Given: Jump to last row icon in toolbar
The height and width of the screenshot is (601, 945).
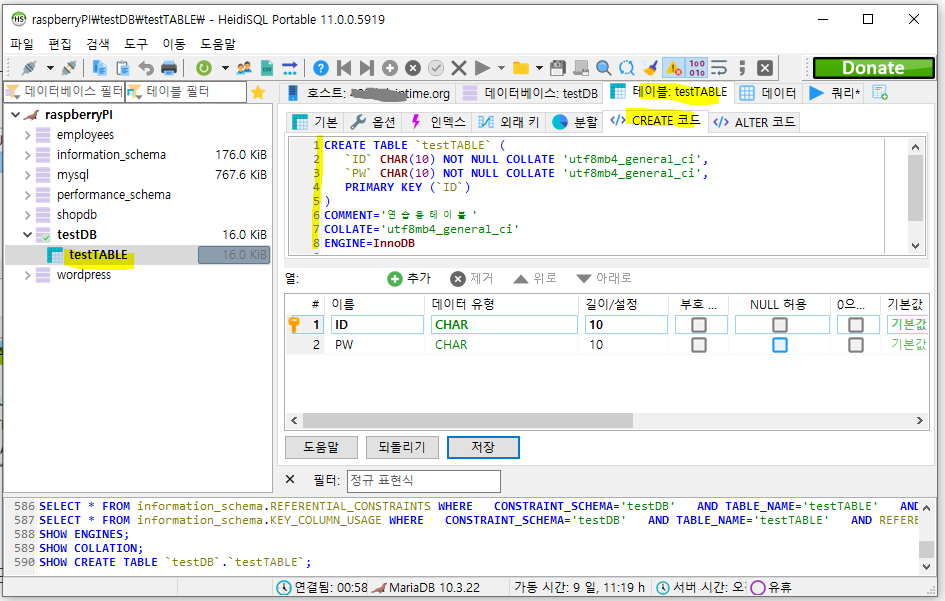Looking at the screenshot, I should (366, 68).
